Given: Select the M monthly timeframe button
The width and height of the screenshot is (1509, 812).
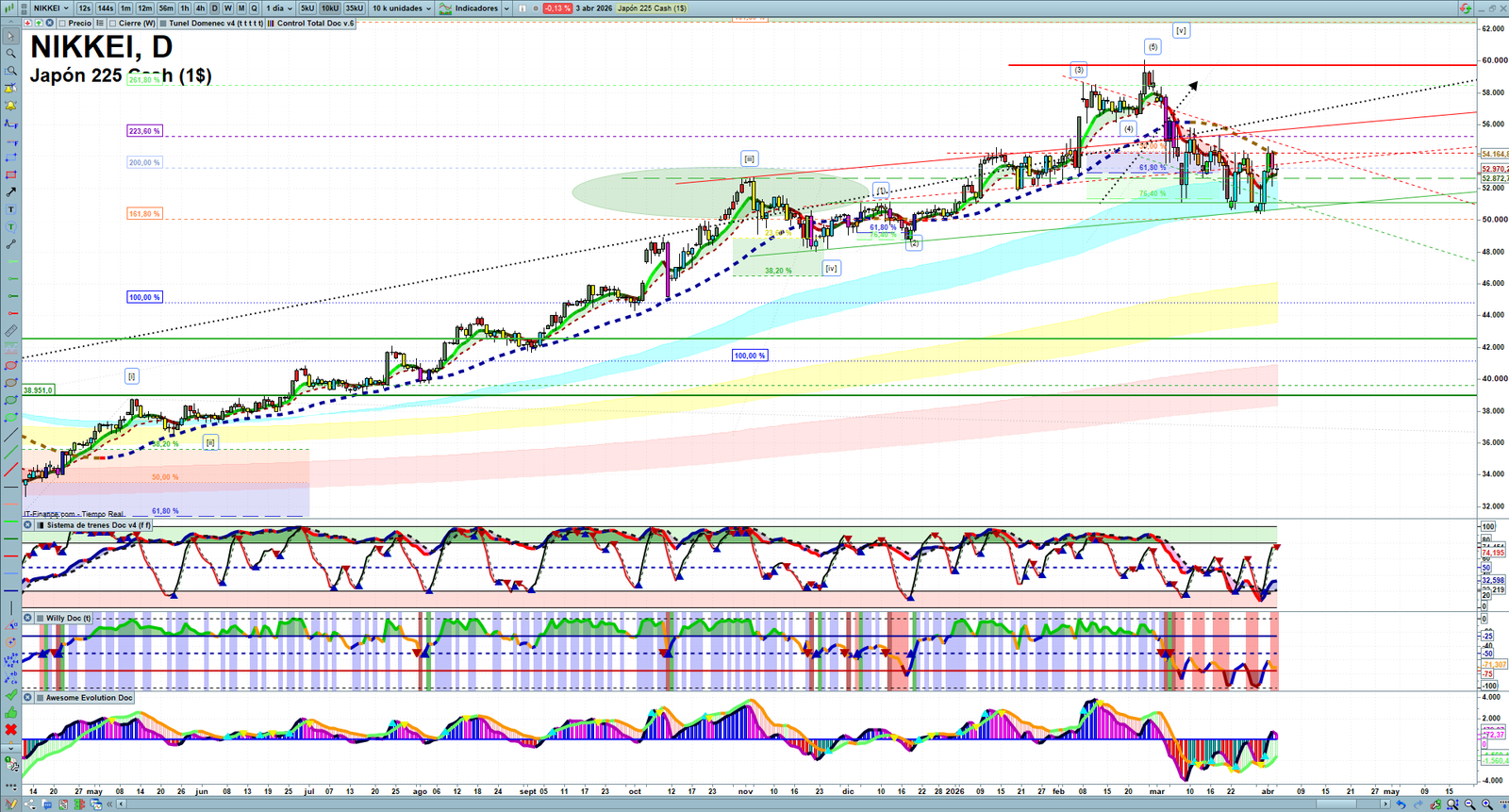Looking at the screenshot, I should [240, 8].
